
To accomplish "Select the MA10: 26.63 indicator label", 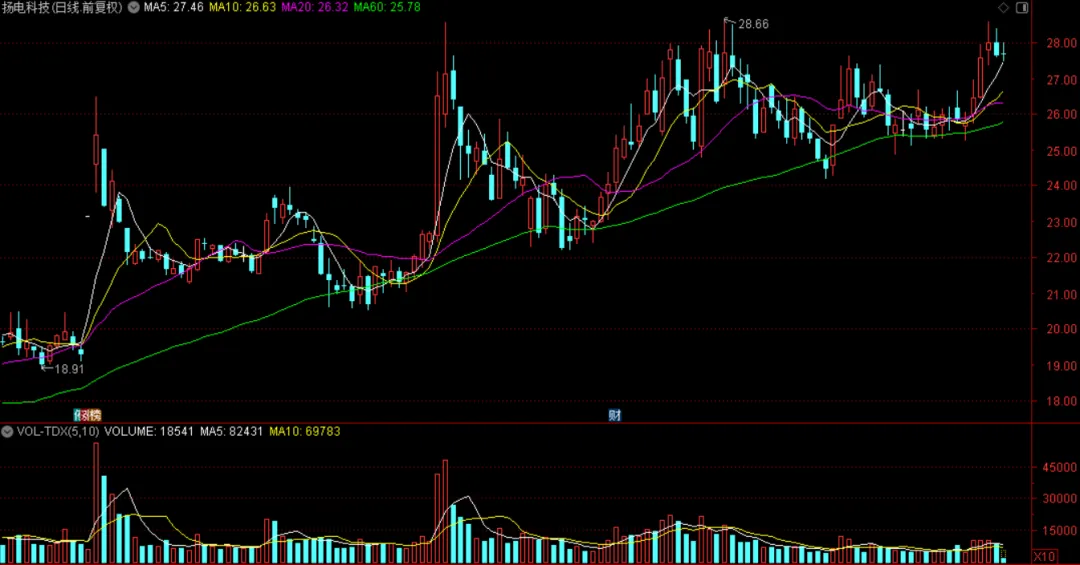I will tap(242, 8).
